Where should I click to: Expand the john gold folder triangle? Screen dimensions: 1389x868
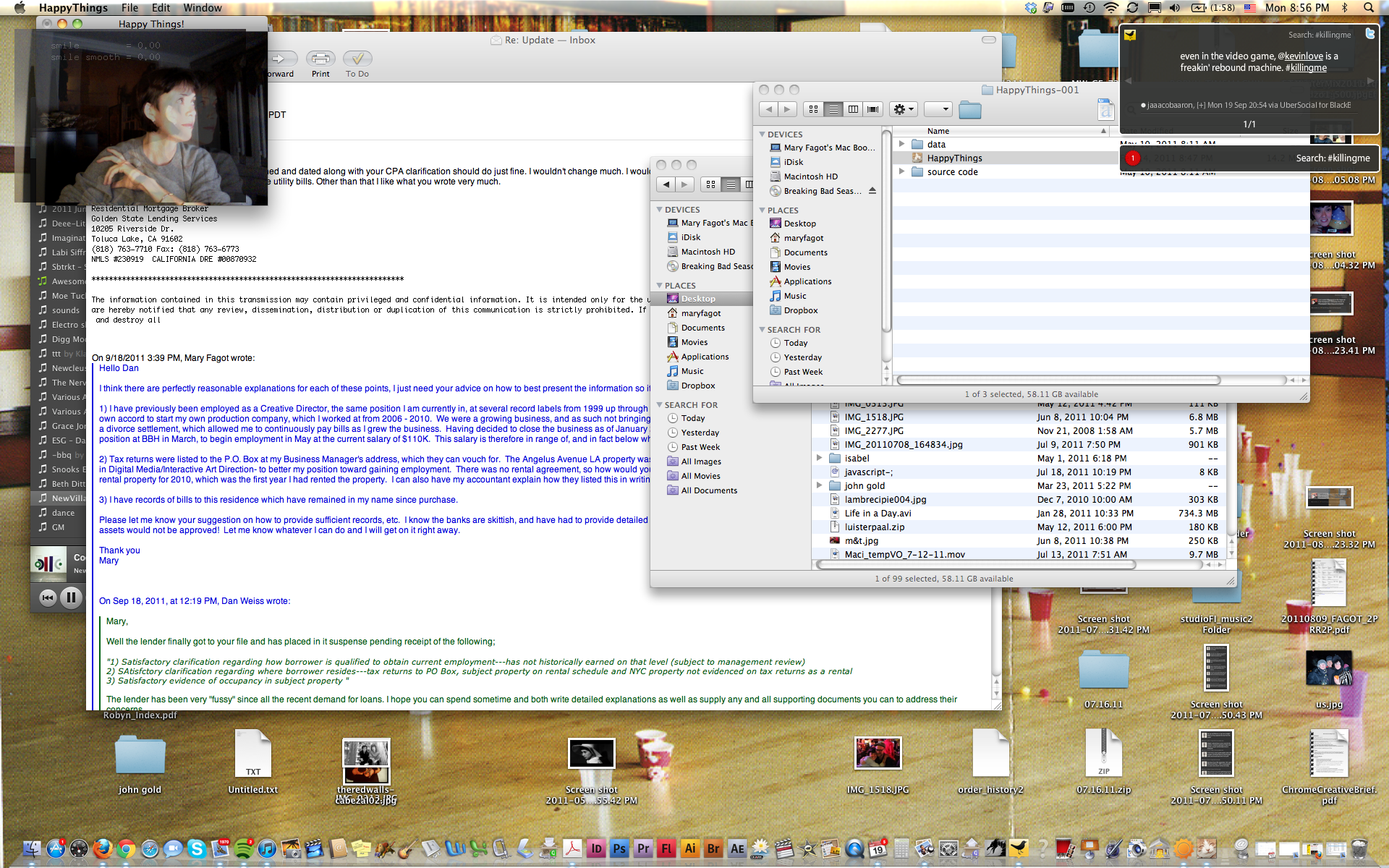[x=819, y=485]
